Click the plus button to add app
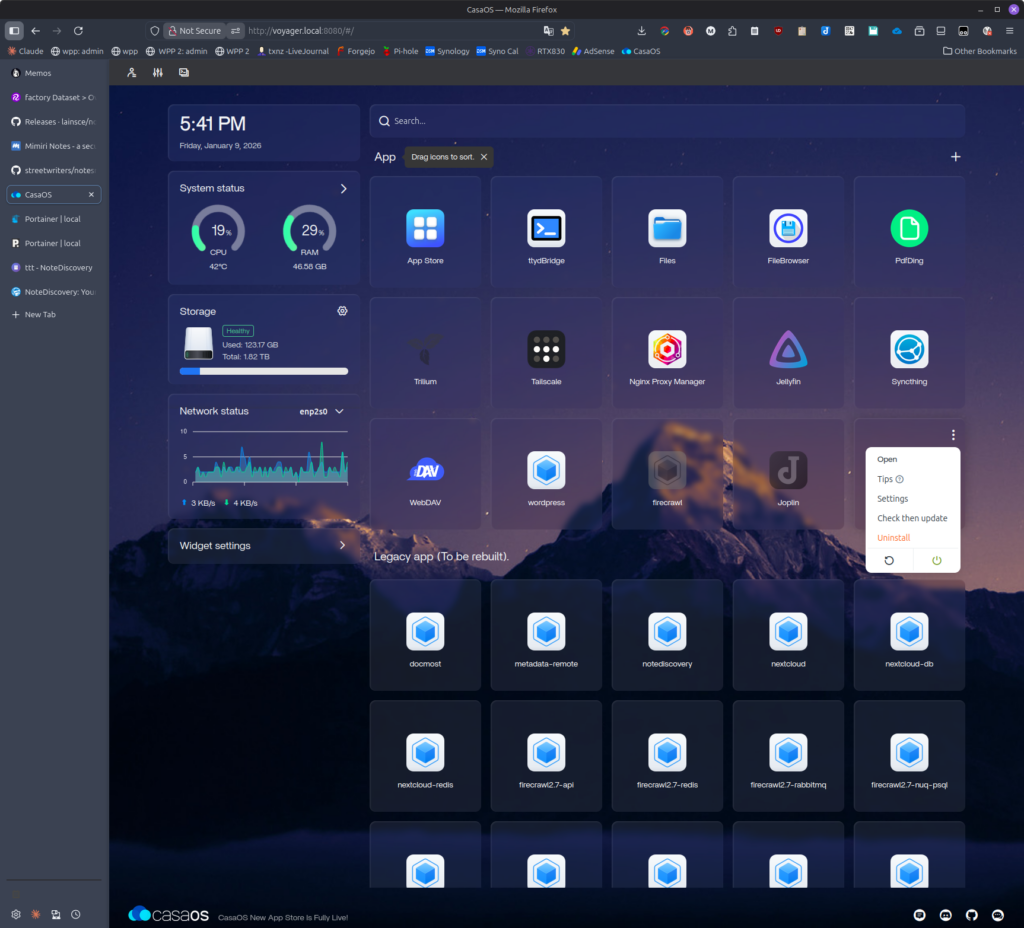 [x=955, y=157]
